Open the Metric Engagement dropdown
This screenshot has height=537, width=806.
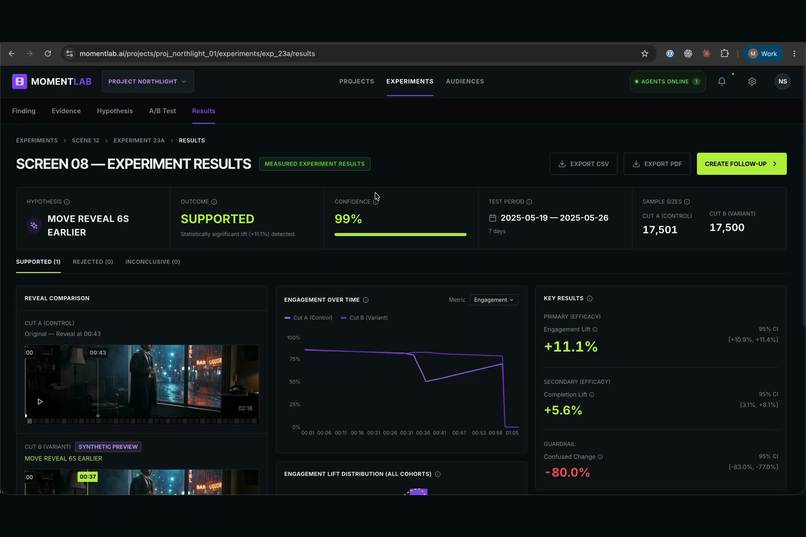493,300
